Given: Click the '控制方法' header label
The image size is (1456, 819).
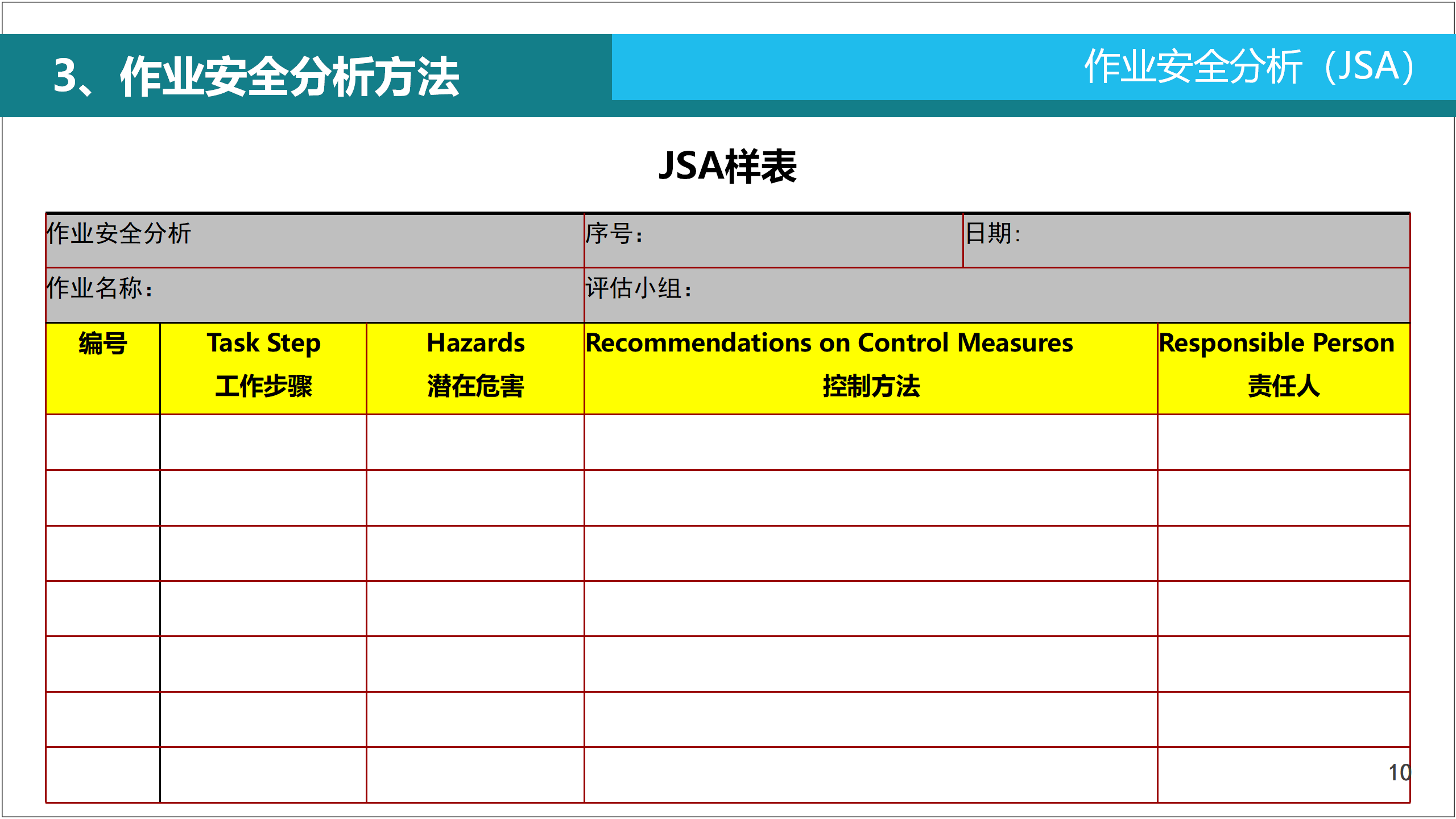Looking at the screenshot, I should coord(871,386).
